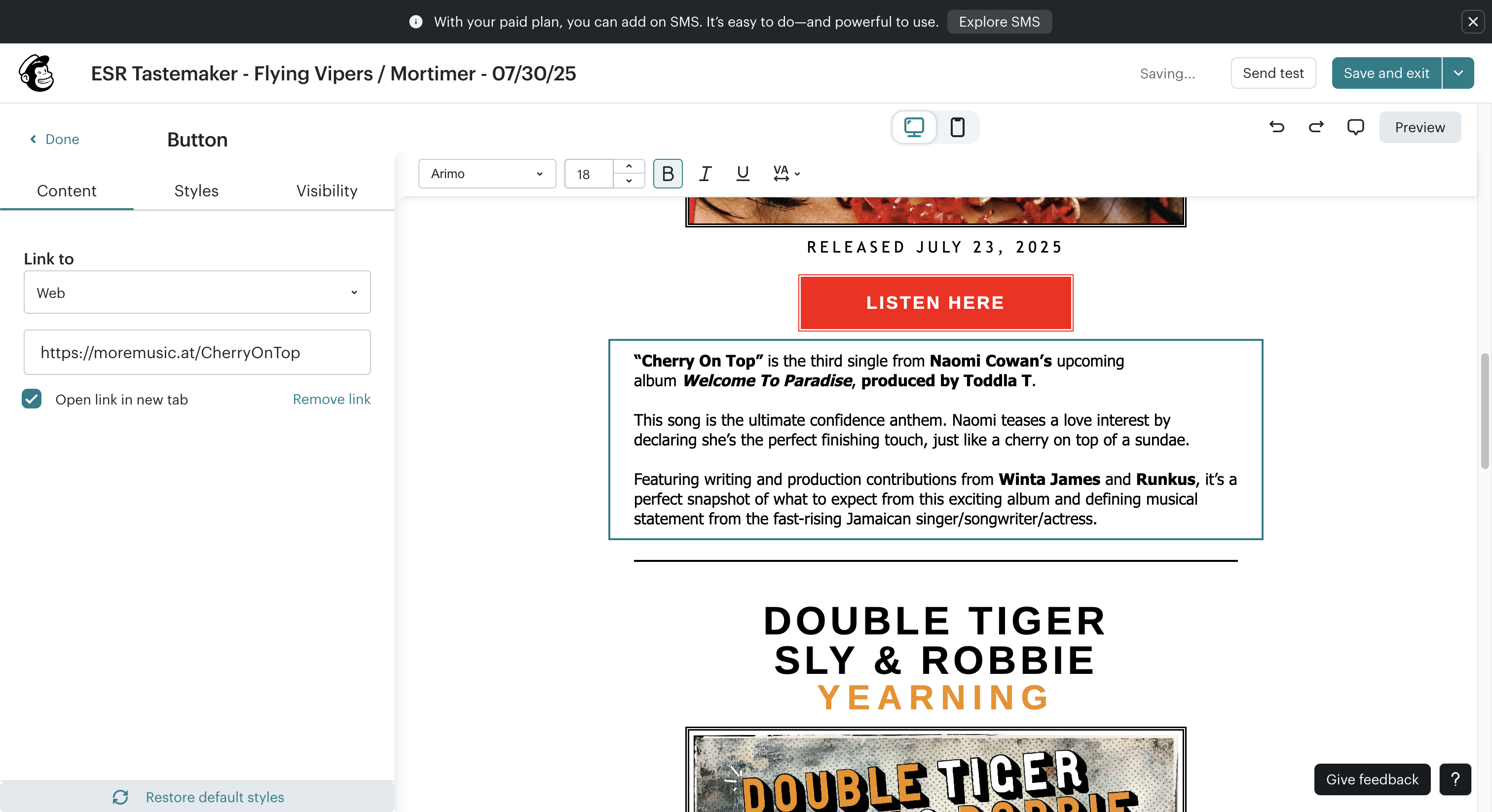Image resolution: width=1492 pixels, height=812 pixels.
Task: Click the font size field showing 18
Action: point(589,173)
